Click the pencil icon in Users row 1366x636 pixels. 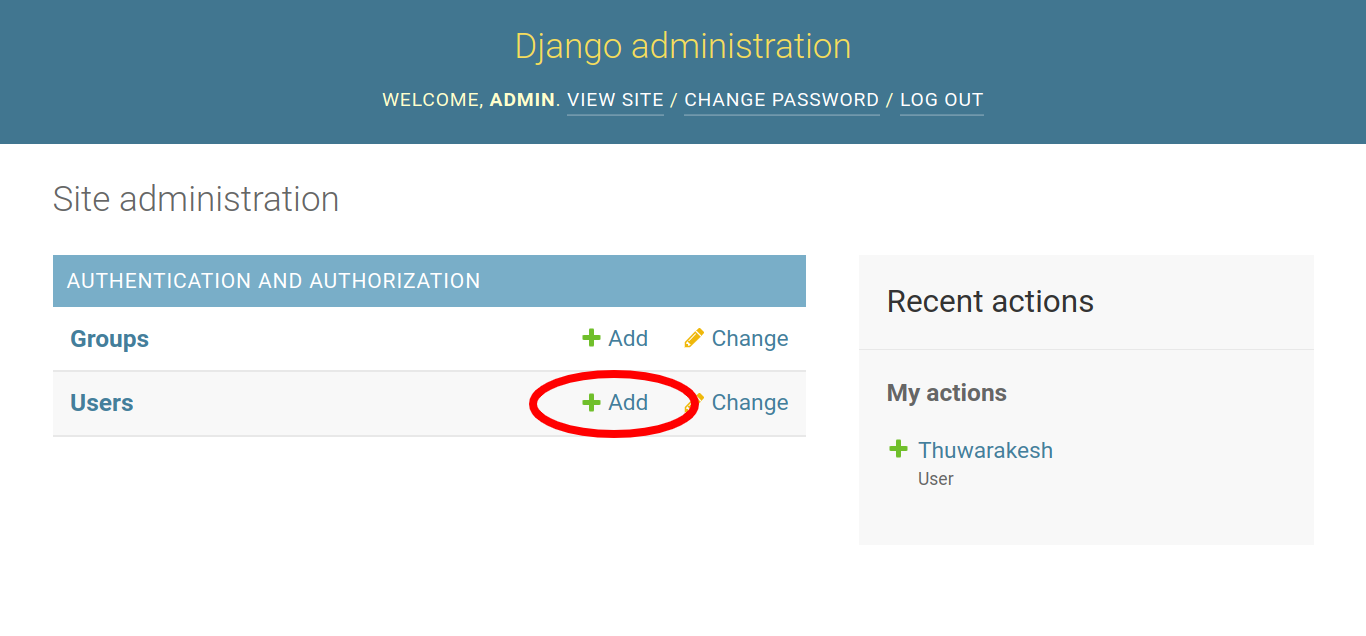pyautogui.click(x=695, y=402)
